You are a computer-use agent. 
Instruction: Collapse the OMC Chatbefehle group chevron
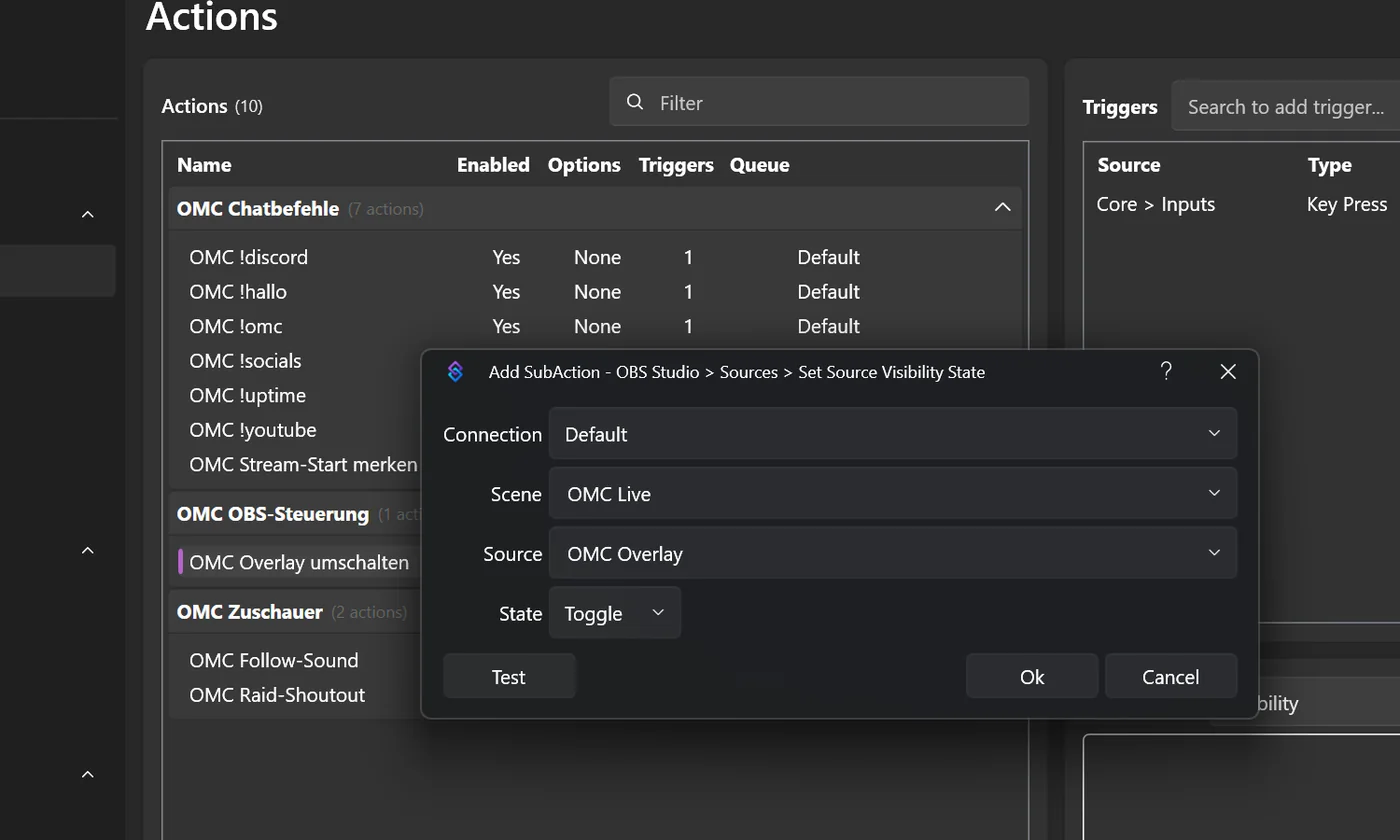coord(1002,208)
